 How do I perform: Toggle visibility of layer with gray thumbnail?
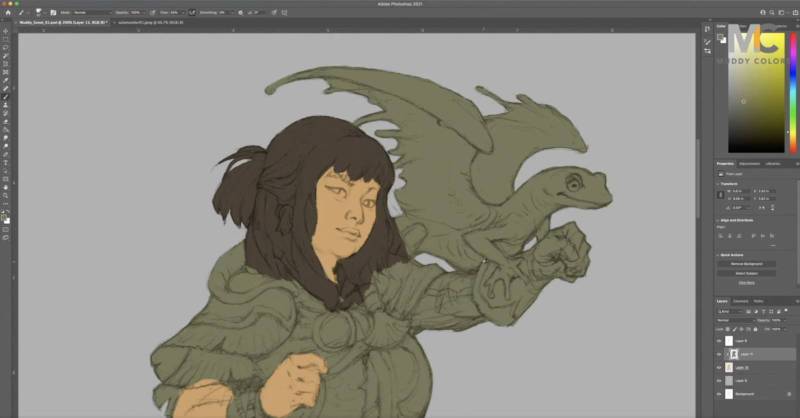718,381
